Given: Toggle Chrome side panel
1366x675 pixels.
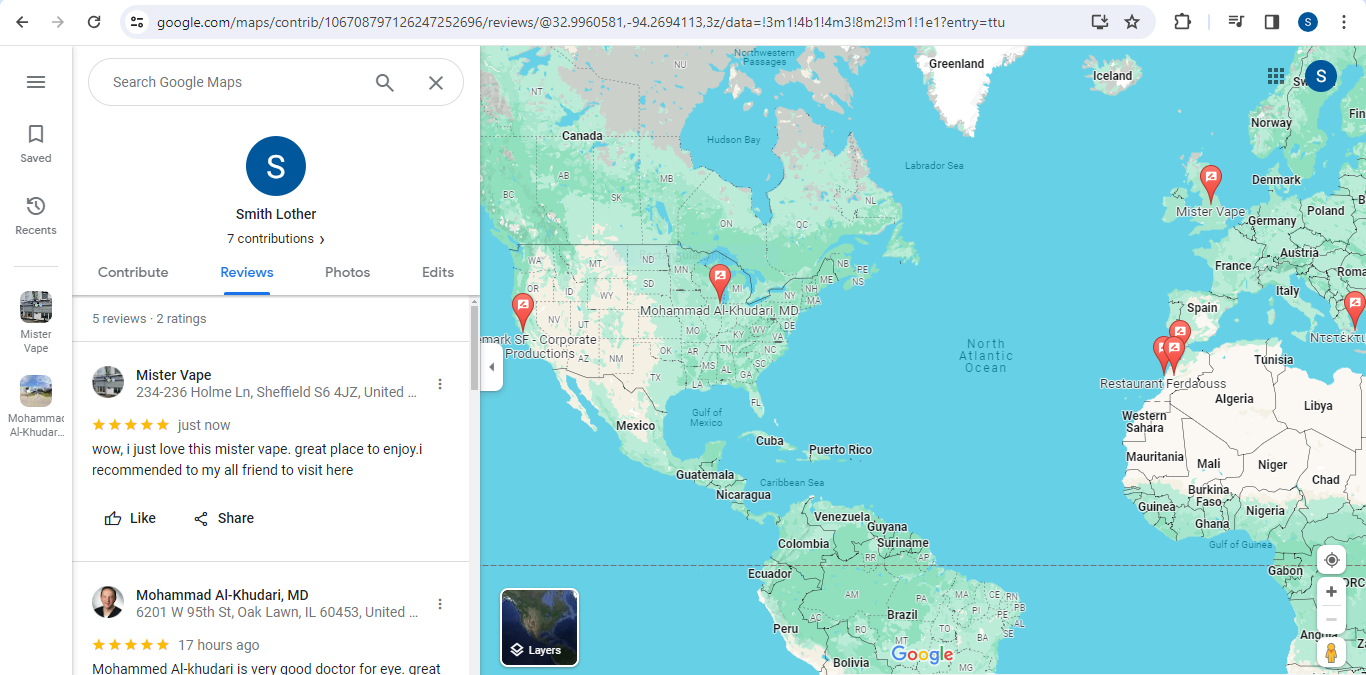Looking at the screenshot, I should (1272, 22).
